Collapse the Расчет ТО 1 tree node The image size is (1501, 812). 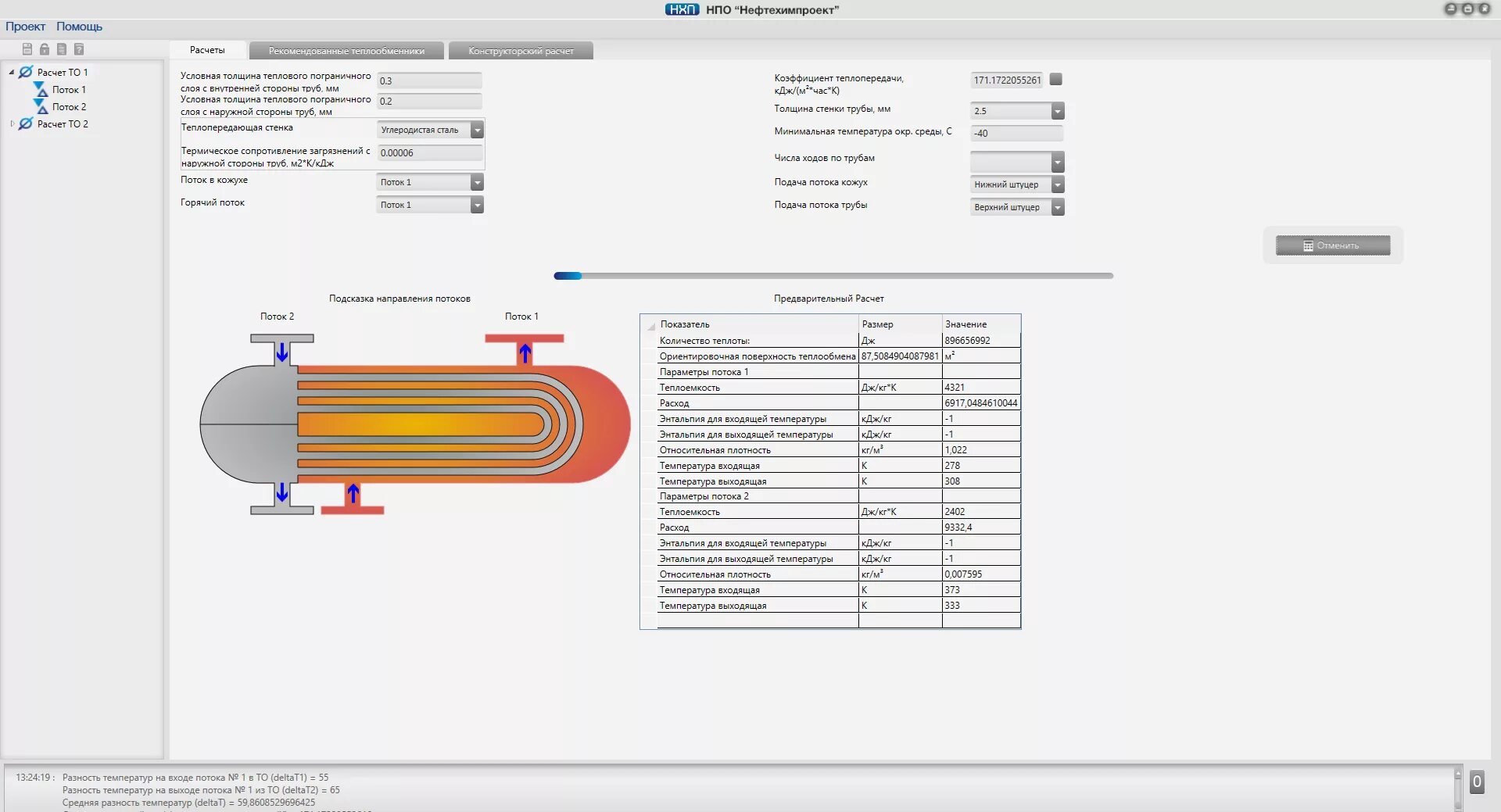click(12, 72)
